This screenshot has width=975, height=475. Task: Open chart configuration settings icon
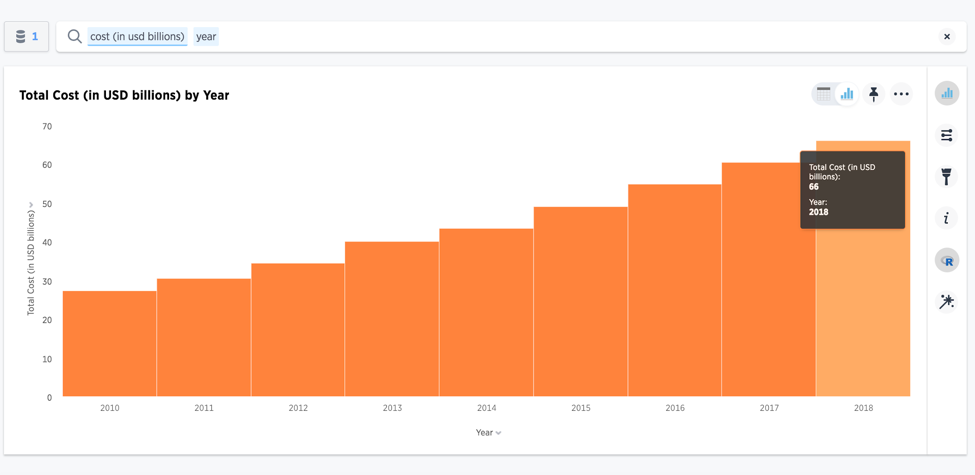pyautogui.click(x=946, y=135)
